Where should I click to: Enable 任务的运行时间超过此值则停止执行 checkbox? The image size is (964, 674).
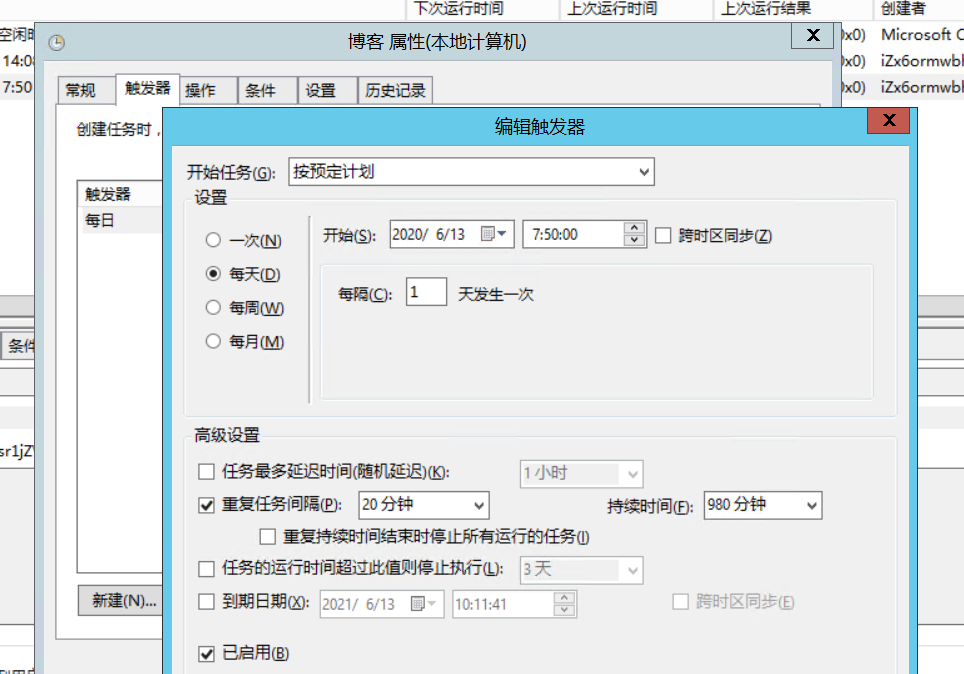207,569
